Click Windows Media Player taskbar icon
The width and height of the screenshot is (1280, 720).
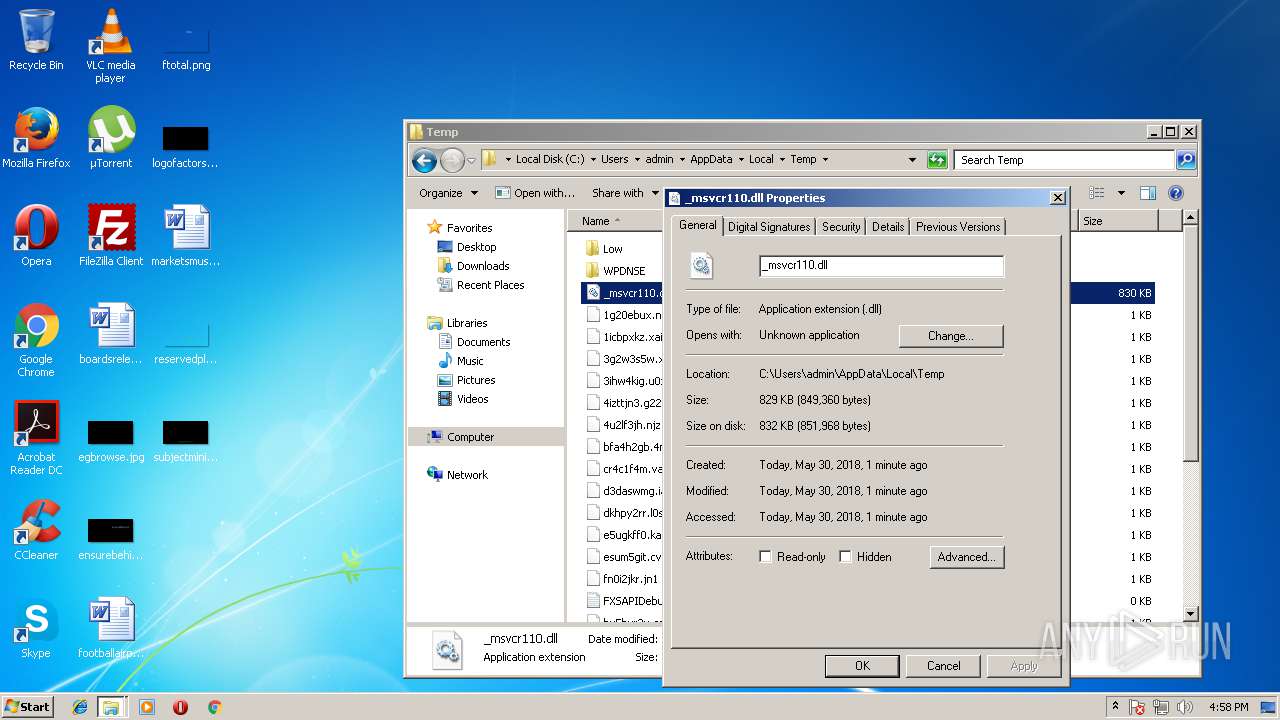pos(147,707)
